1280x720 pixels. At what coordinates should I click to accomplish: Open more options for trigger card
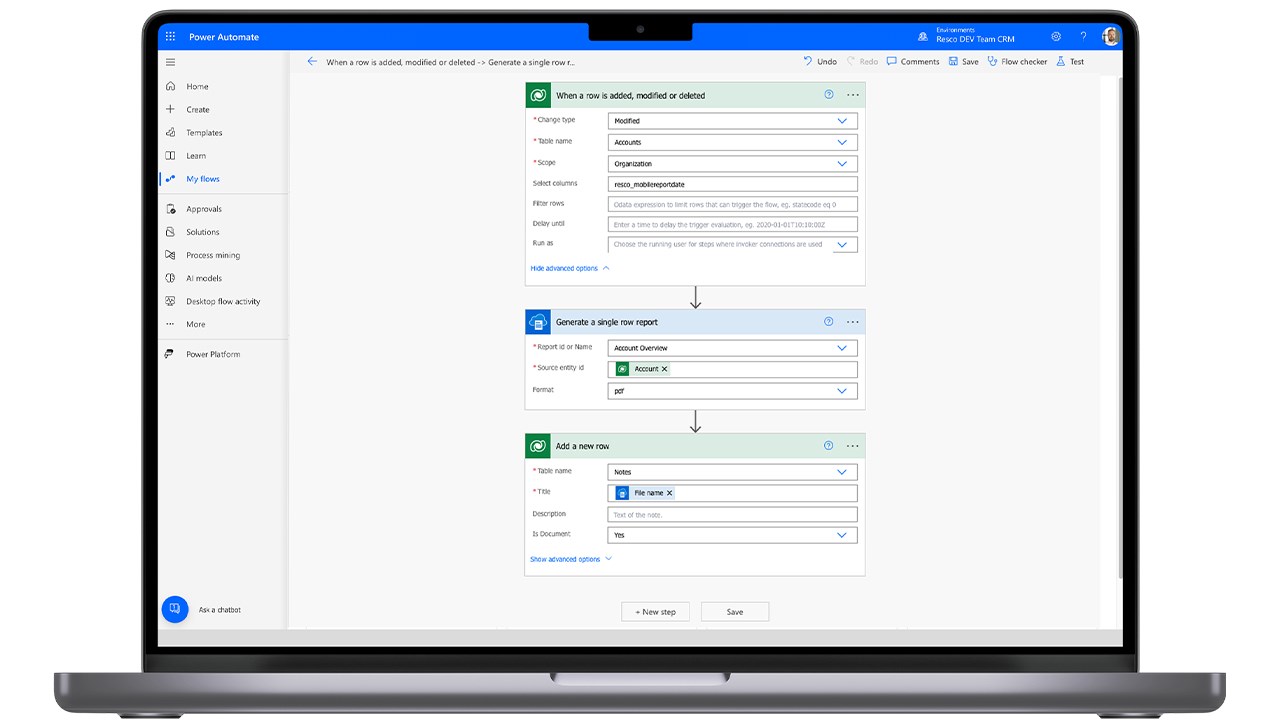click(x=853, y=95)
